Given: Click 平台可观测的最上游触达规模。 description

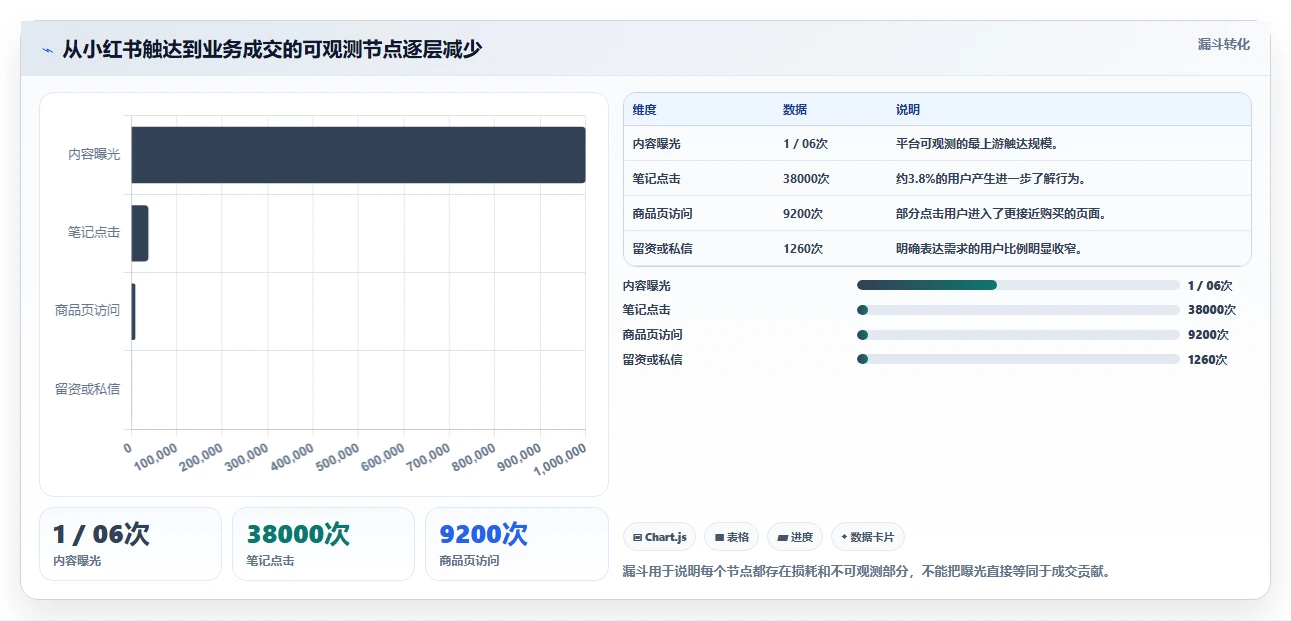Looking at the screenshot, I should pos(978,144).
